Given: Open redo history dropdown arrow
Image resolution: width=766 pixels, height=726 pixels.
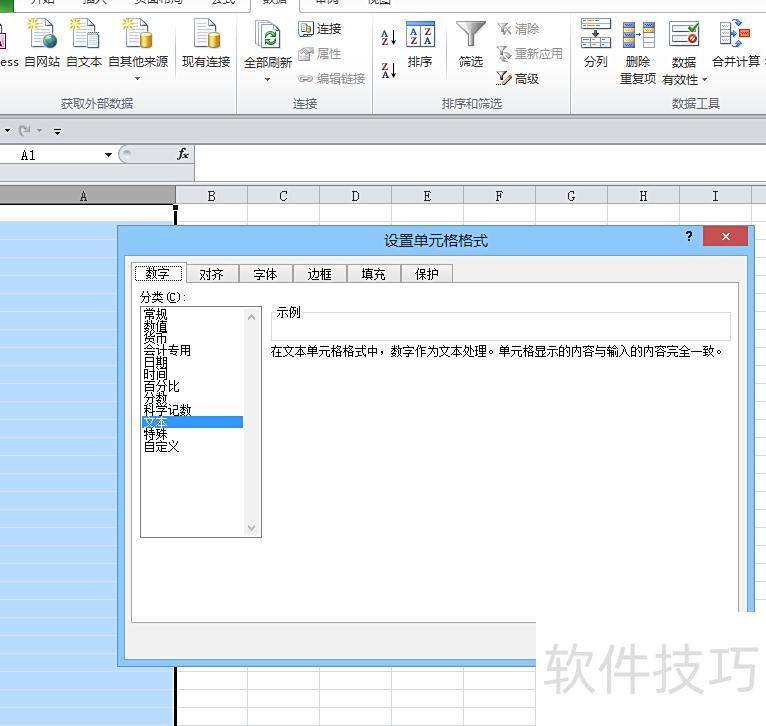Looking at the screenshot, I should pos(39,130).
